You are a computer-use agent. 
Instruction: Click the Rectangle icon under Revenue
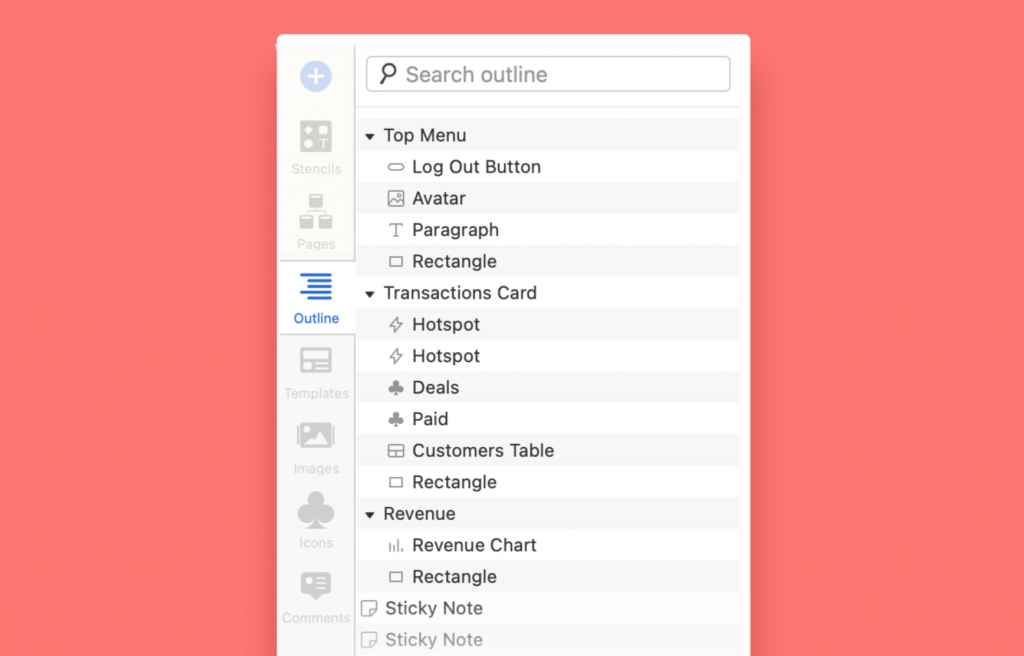pos(396,577)
